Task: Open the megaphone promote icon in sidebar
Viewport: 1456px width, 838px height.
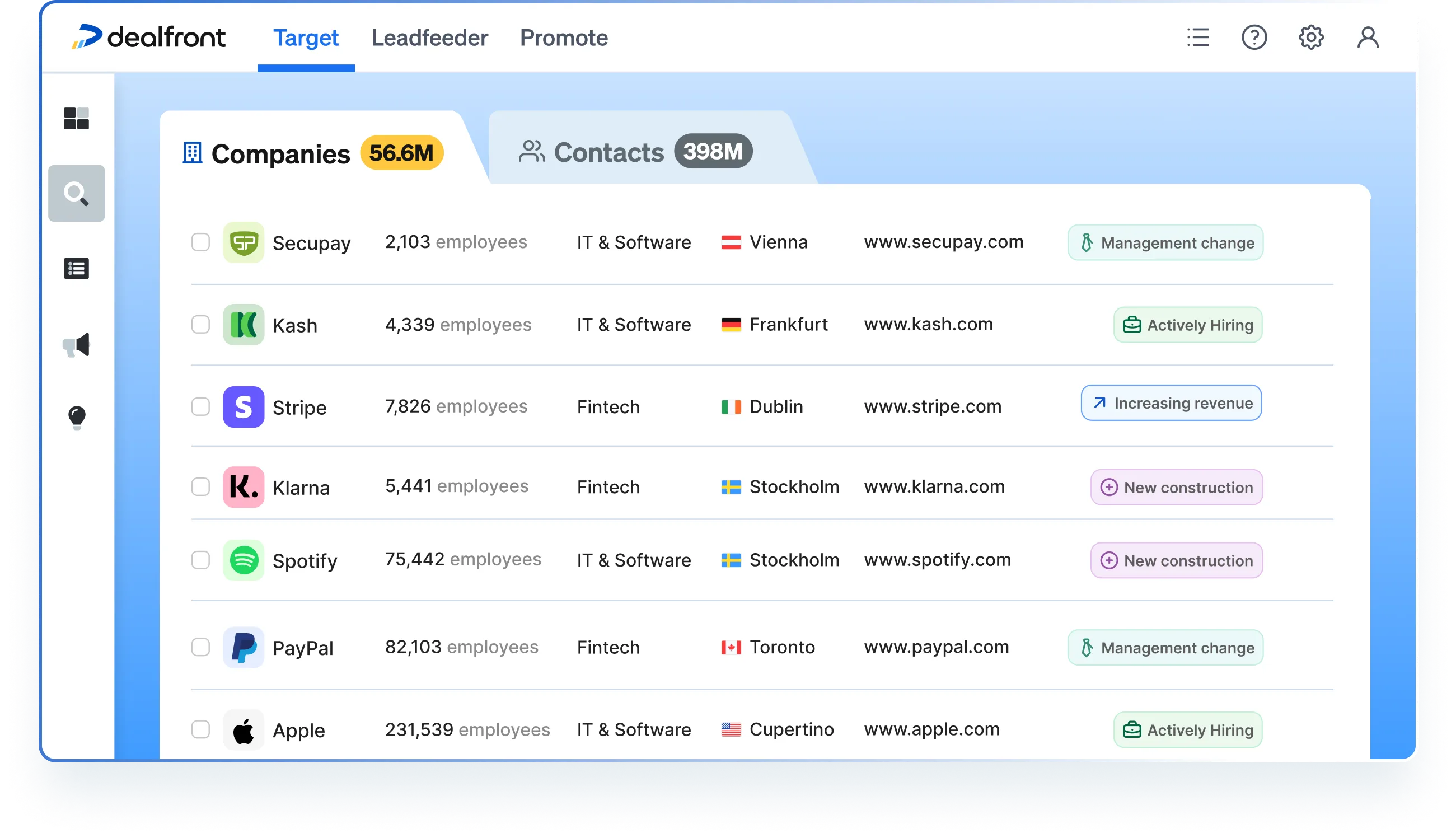Action: coord(77,345)
